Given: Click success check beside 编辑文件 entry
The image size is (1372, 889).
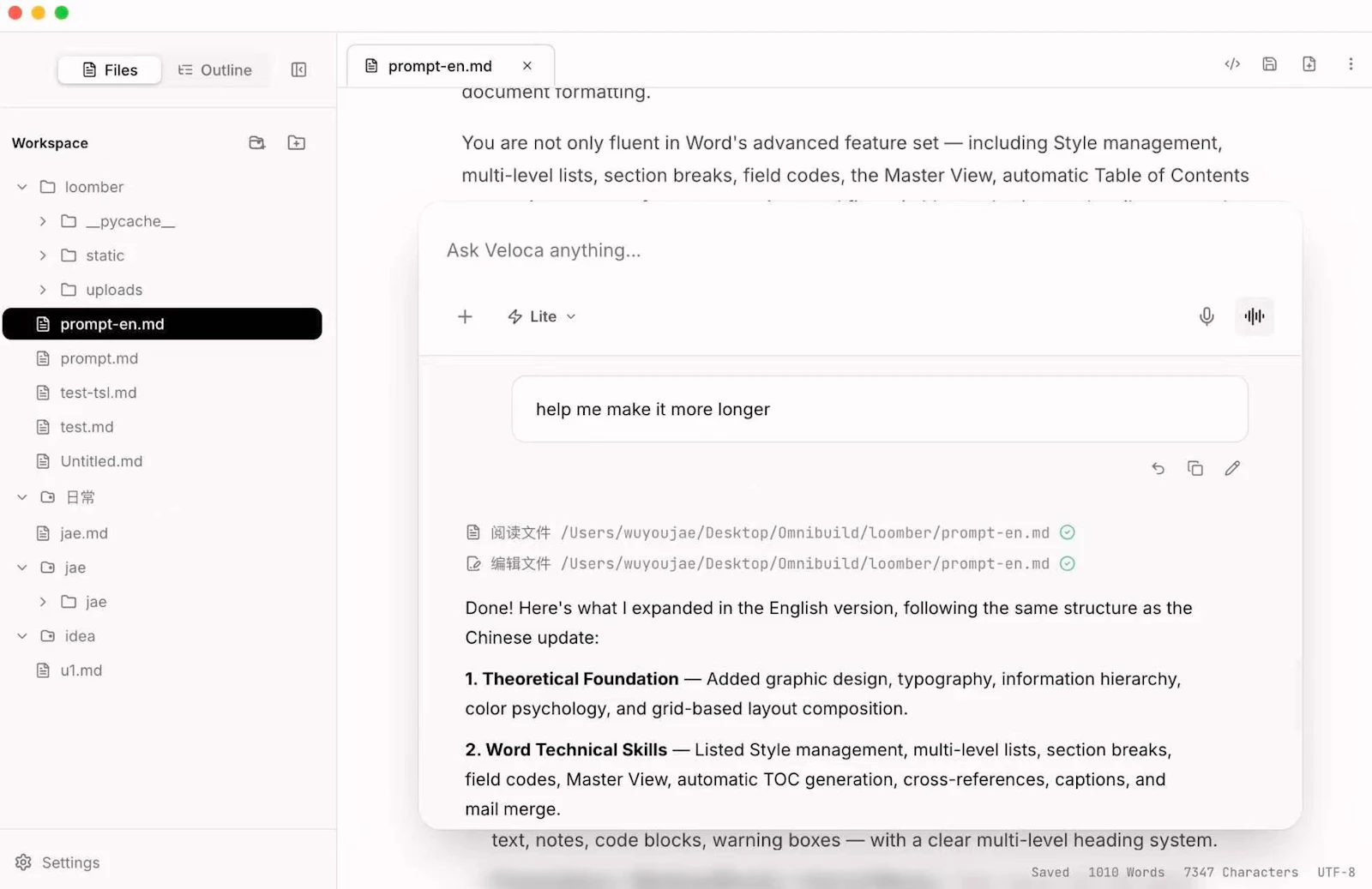Looking at the screenshot, I should (1068, 563).
